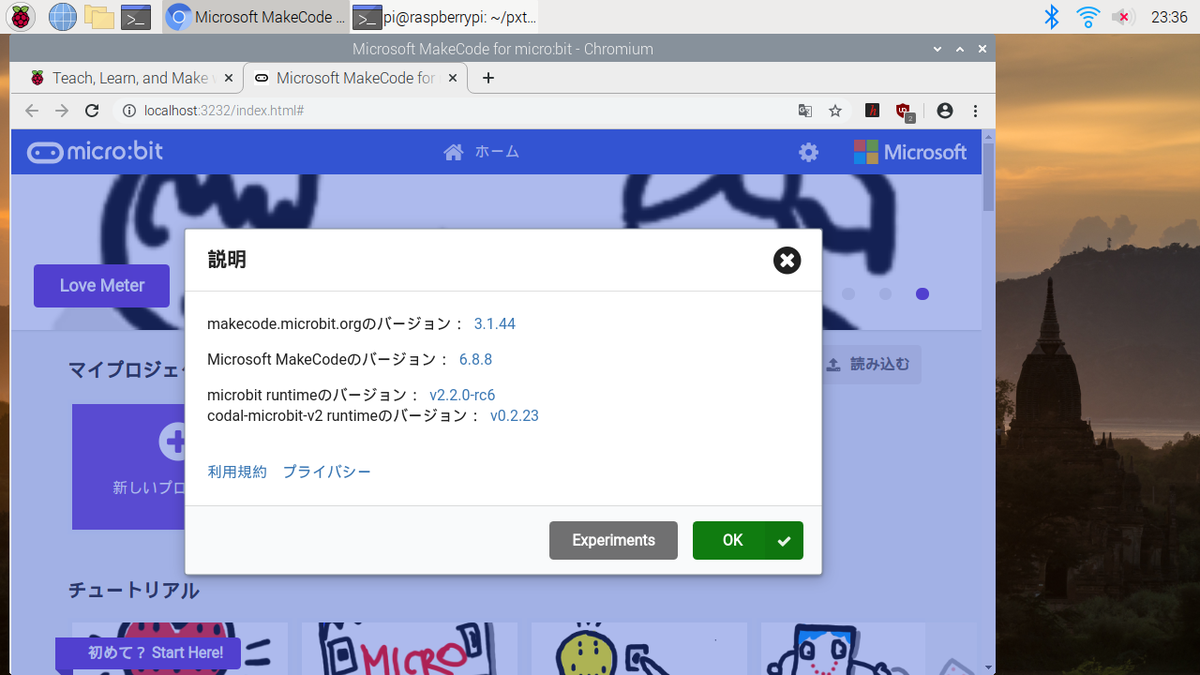Image resolution: width=1200 pixels, height=675 pixels.
Task: Open Experiments from the dialog
Action: [613, 540]
